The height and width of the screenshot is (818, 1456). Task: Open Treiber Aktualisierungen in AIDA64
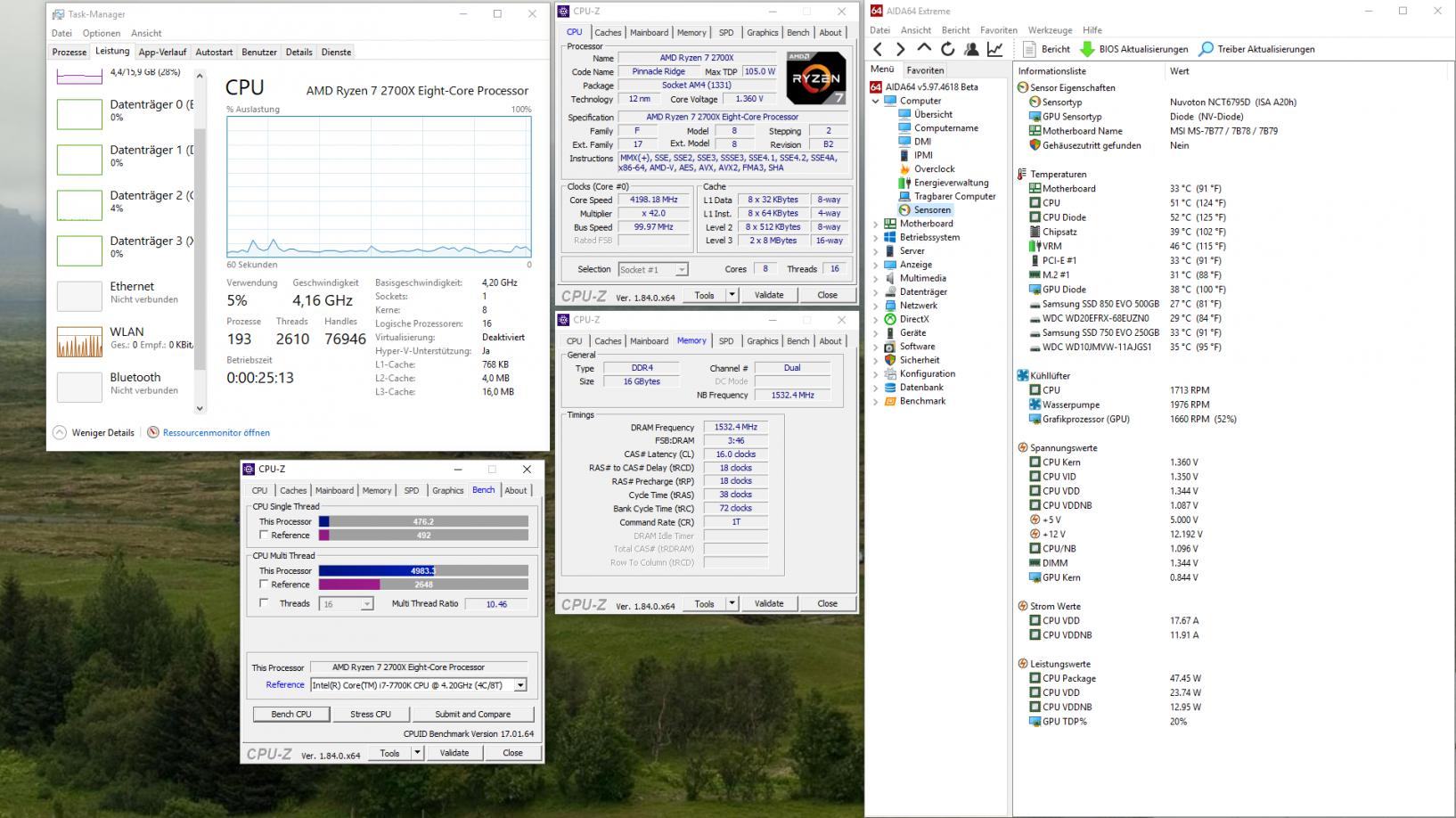coord(1256,49)
